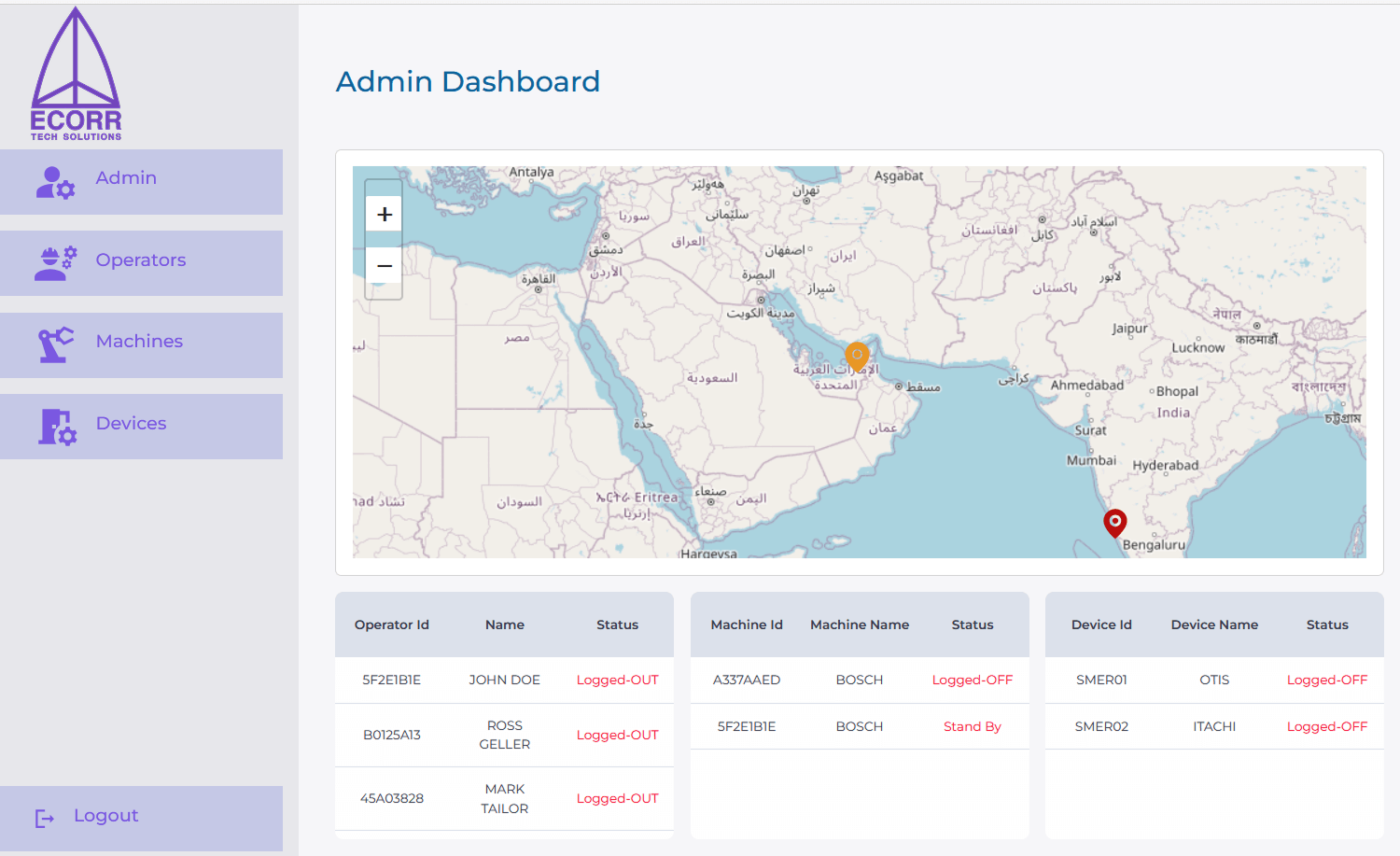The height and width of the screenshot is (856, 1400).
Task: Click the Machine Name column header
Action: tap(859, 624)
